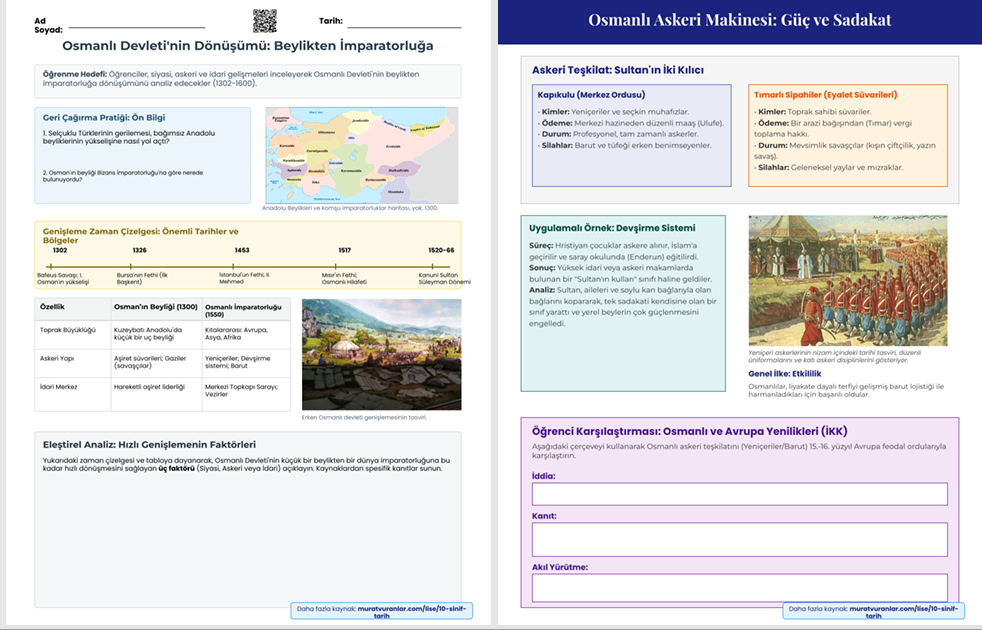
Task: Click the İddia answer field
Action: point(739,494)
